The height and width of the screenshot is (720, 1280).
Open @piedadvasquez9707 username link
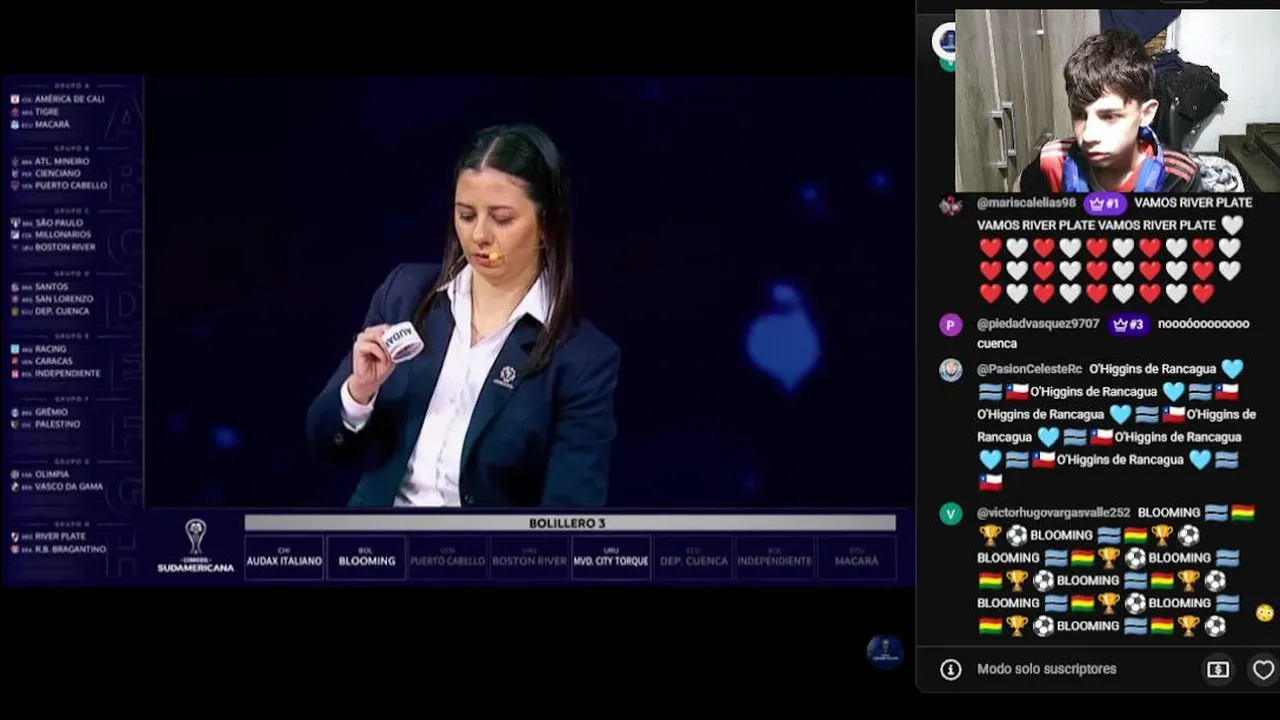tap(1038, 324)
